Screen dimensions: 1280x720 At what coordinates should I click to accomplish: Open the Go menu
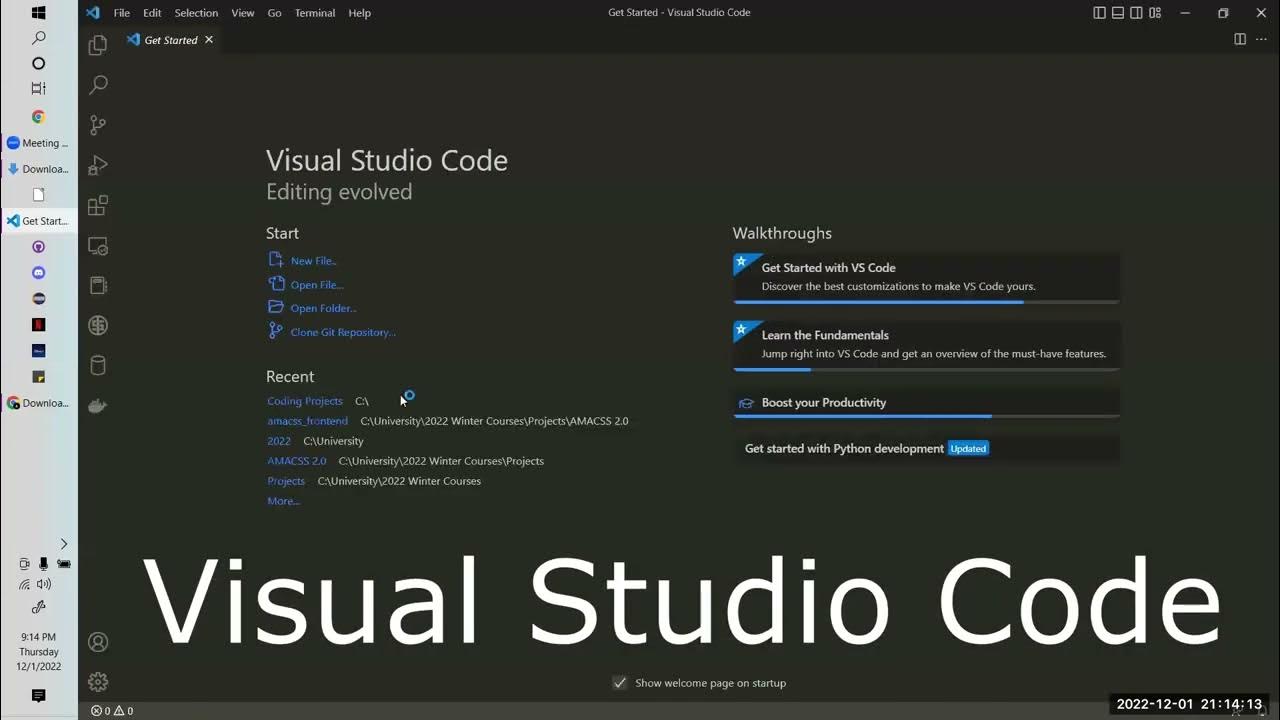coord(274,13)
